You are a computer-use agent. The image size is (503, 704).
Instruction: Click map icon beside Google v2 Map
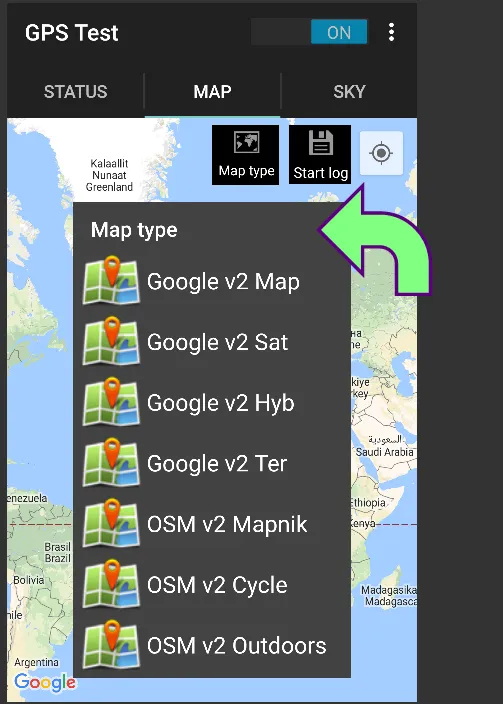(x=111, y=281)
